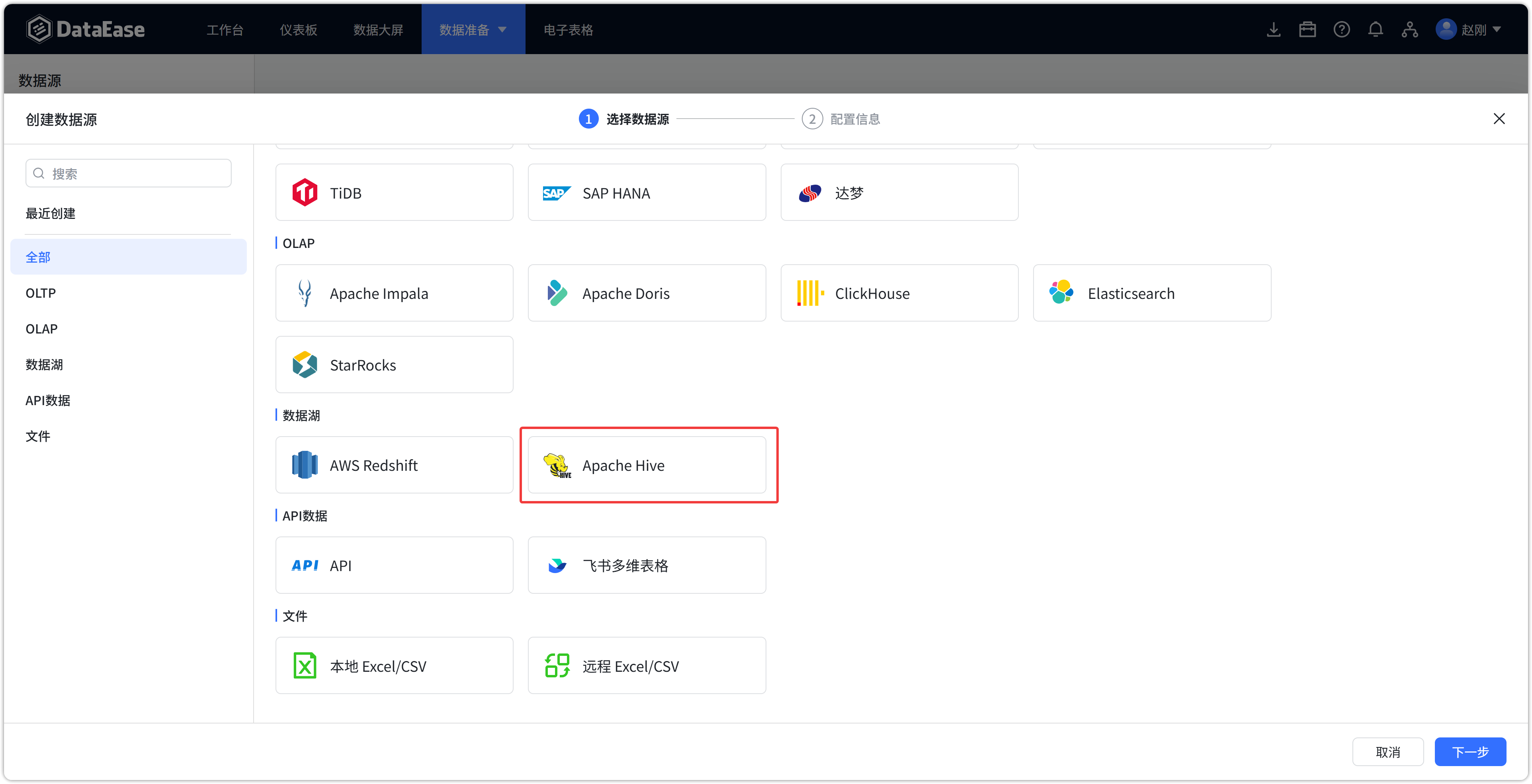
Task: Click the TiDB logo icon
Action: 305,193
